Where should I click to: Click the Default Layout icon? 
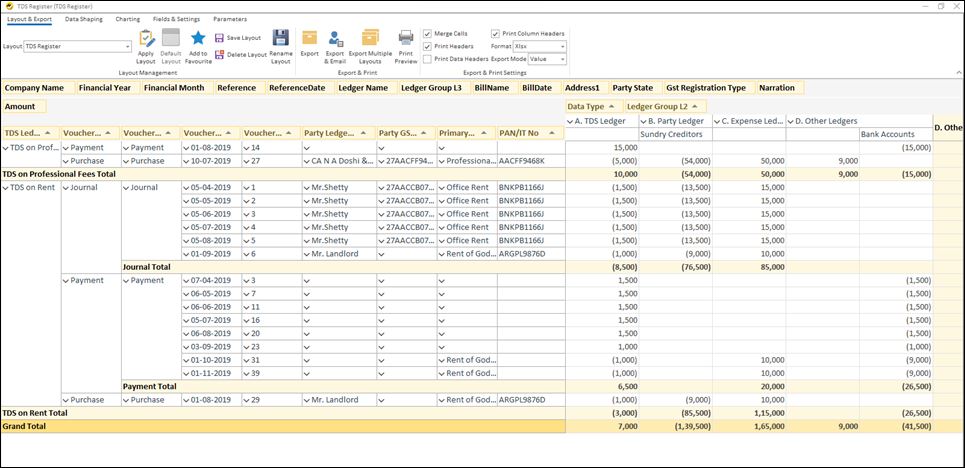pos(170,38)
